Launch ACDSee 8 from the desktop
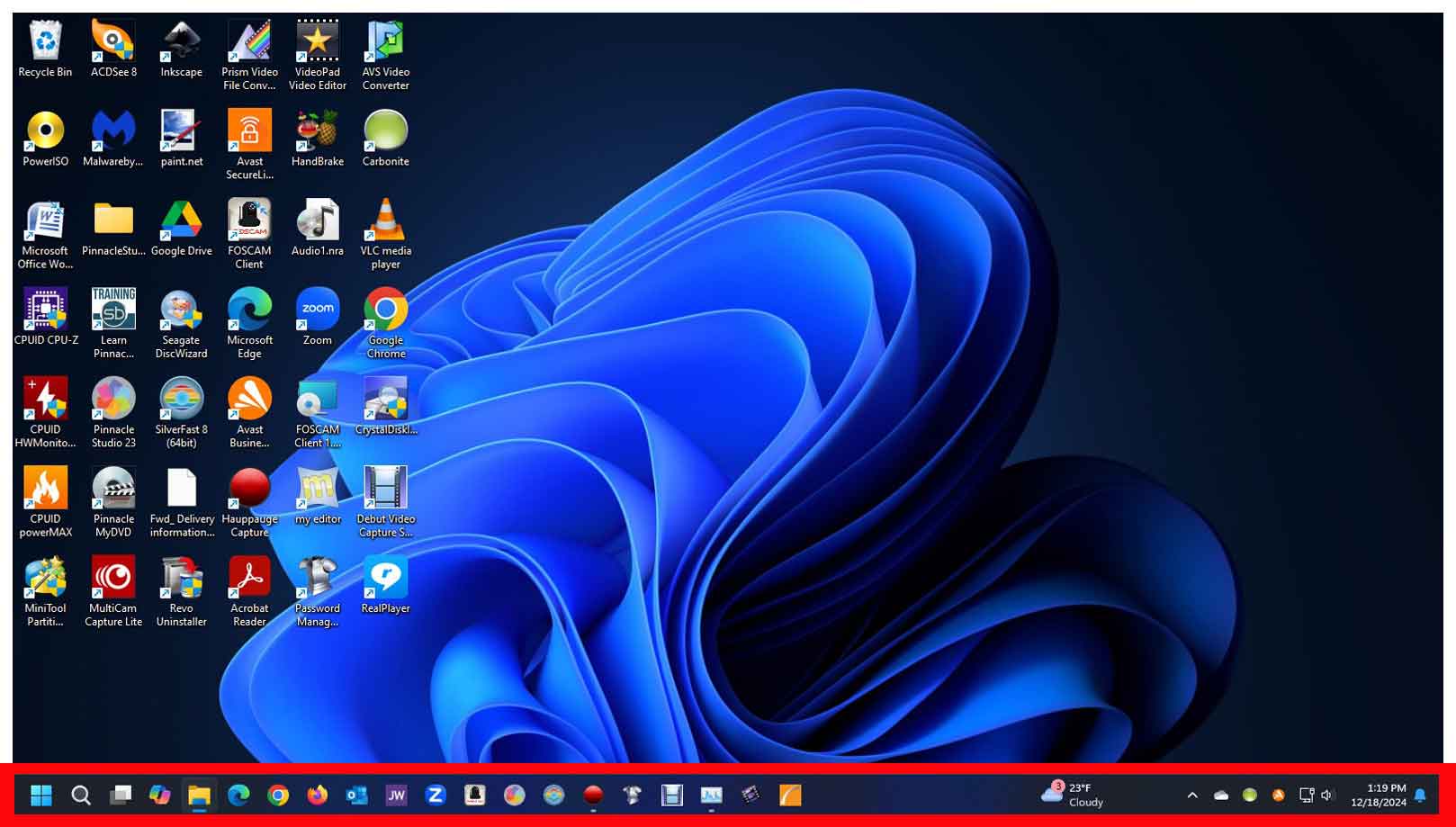 (x=113, y=49)
